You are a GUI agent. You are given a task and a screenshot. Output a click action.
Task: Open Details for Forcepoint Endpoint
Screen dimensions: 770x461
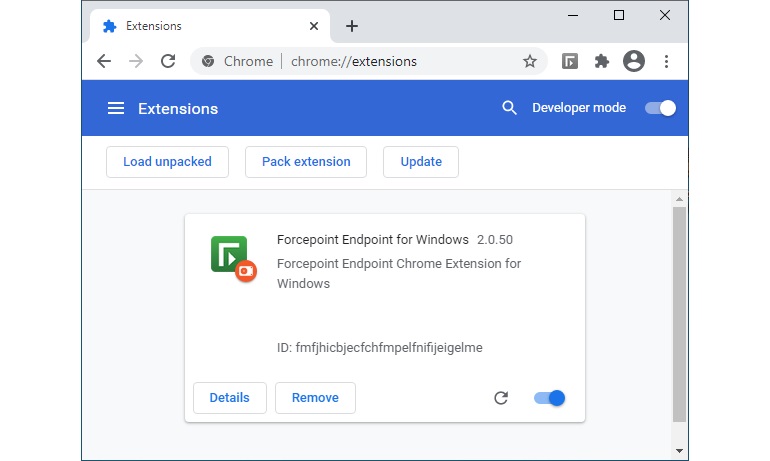[229, 398]
